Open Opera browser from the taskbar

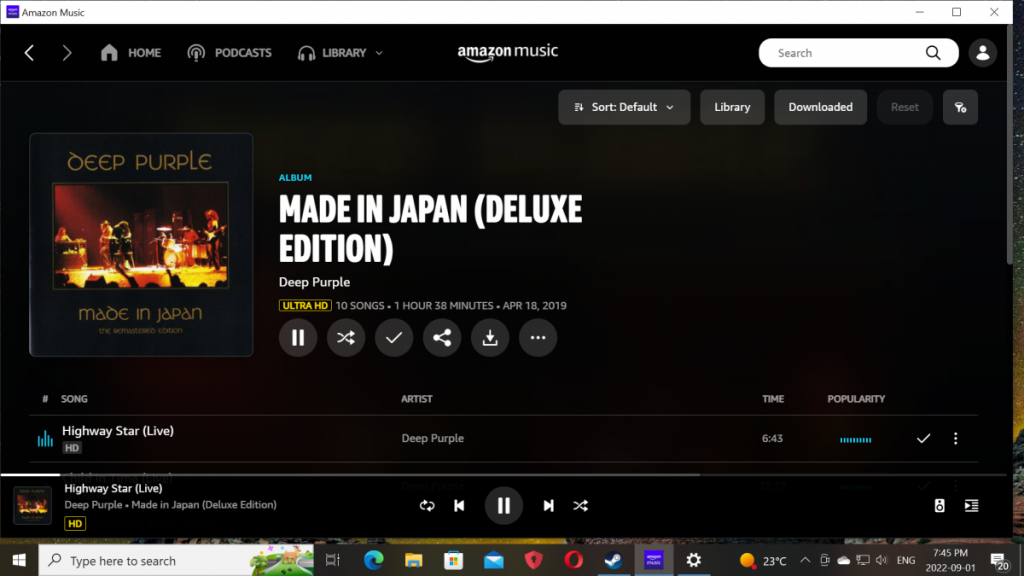(x=573, y=560)
